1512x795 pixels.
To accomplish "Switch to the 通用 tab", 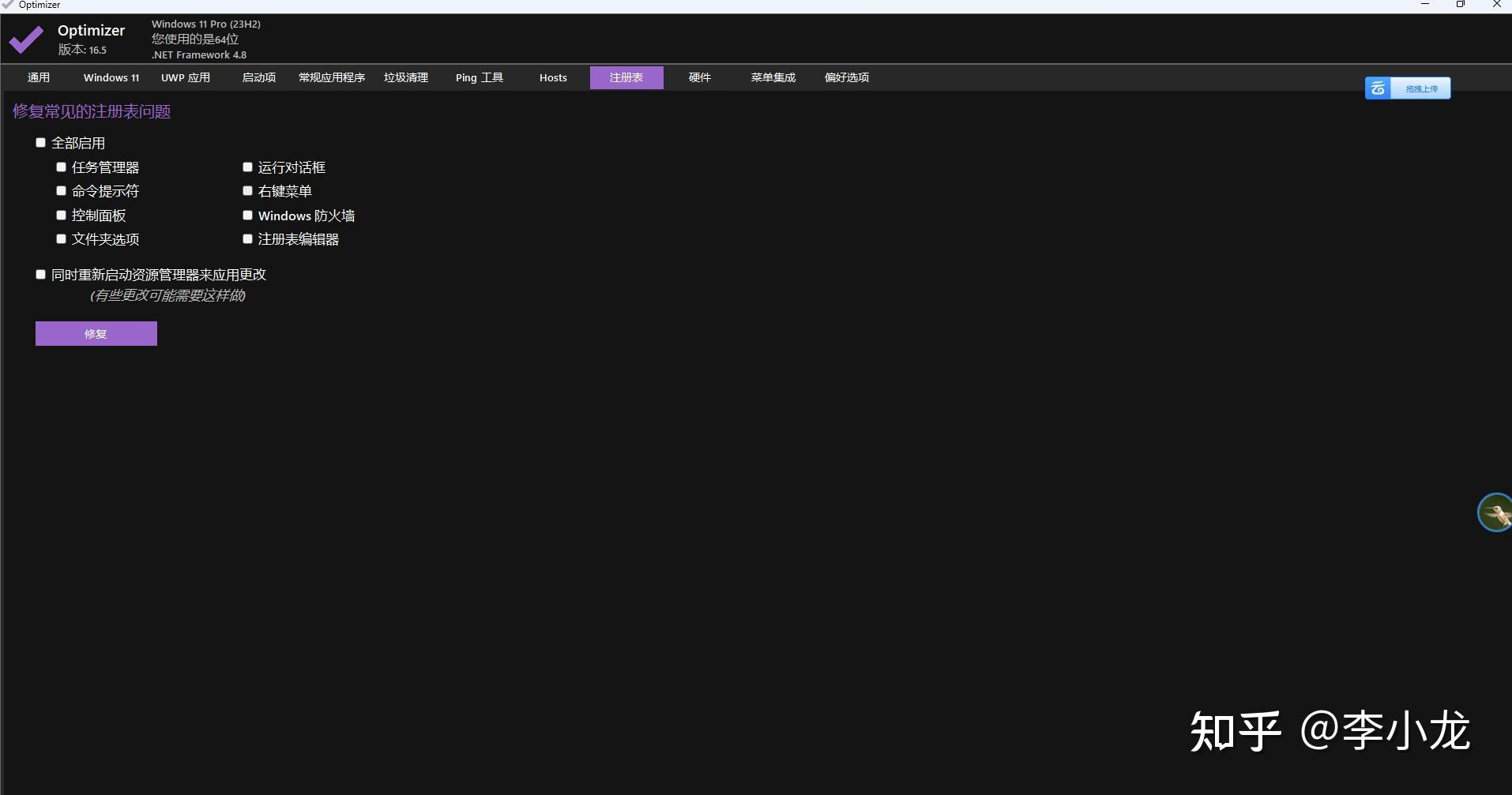I will pyautogui.click(x=38, y=77).
